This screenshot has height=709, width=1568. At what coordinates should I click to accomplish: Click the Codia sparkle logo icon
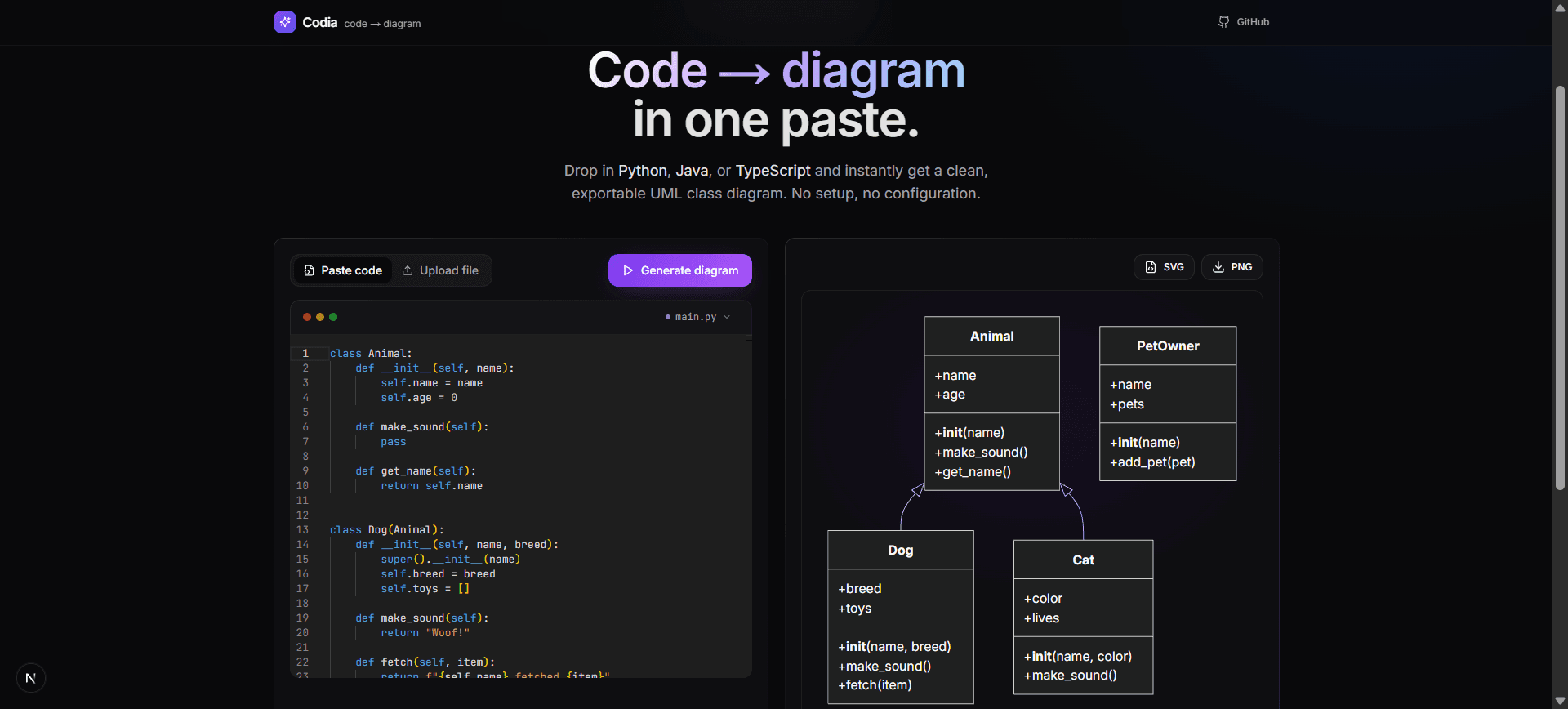point(284,22)
